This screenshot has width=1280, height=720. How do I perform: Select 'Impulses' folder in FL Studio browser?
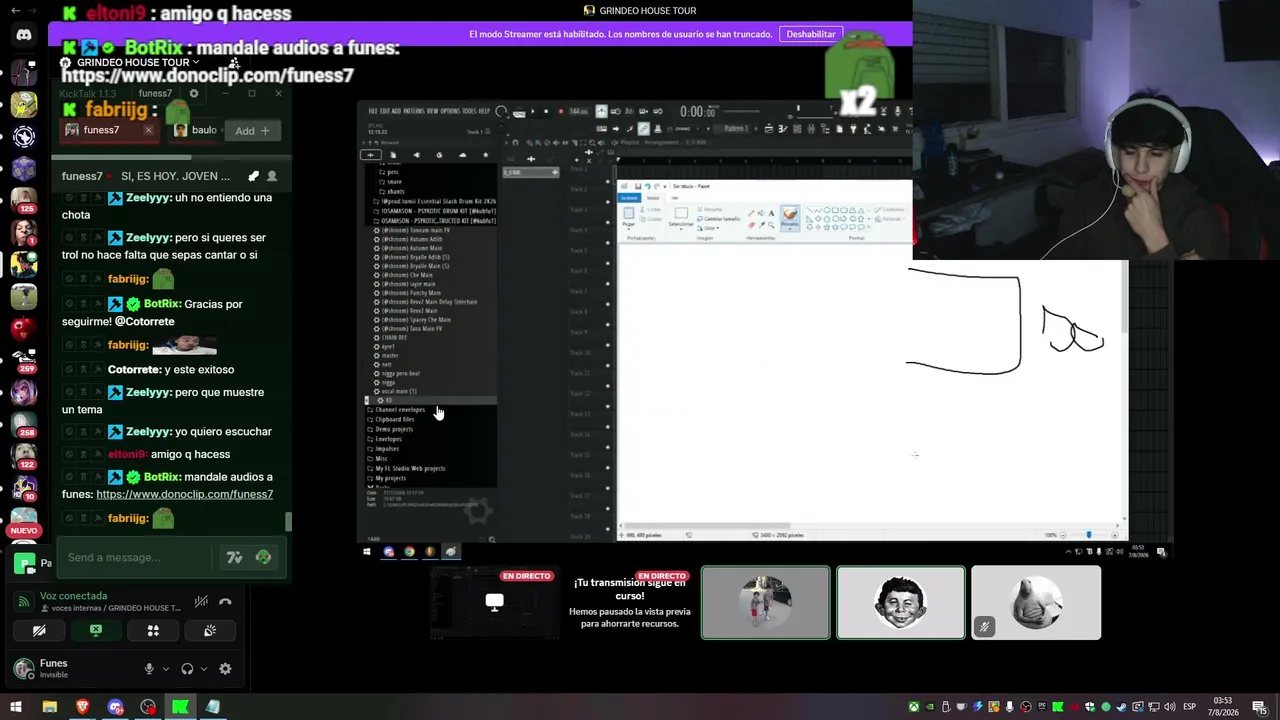(386, 449)
